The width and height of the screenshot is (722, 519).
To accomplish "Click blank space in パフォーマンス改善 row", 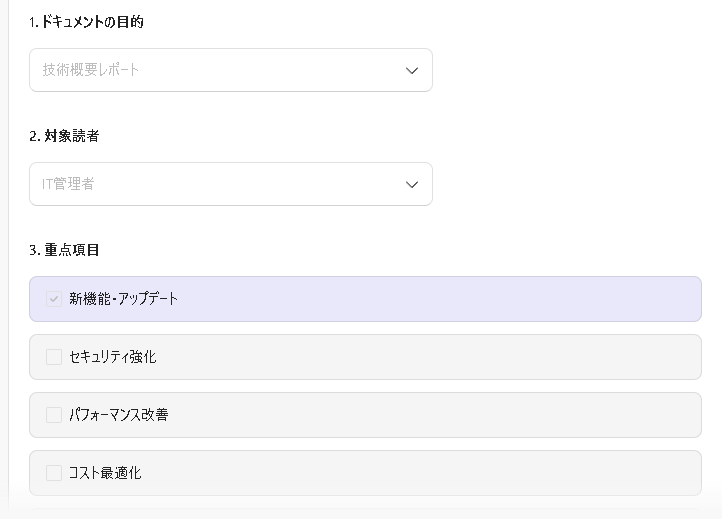I will 450,415.
